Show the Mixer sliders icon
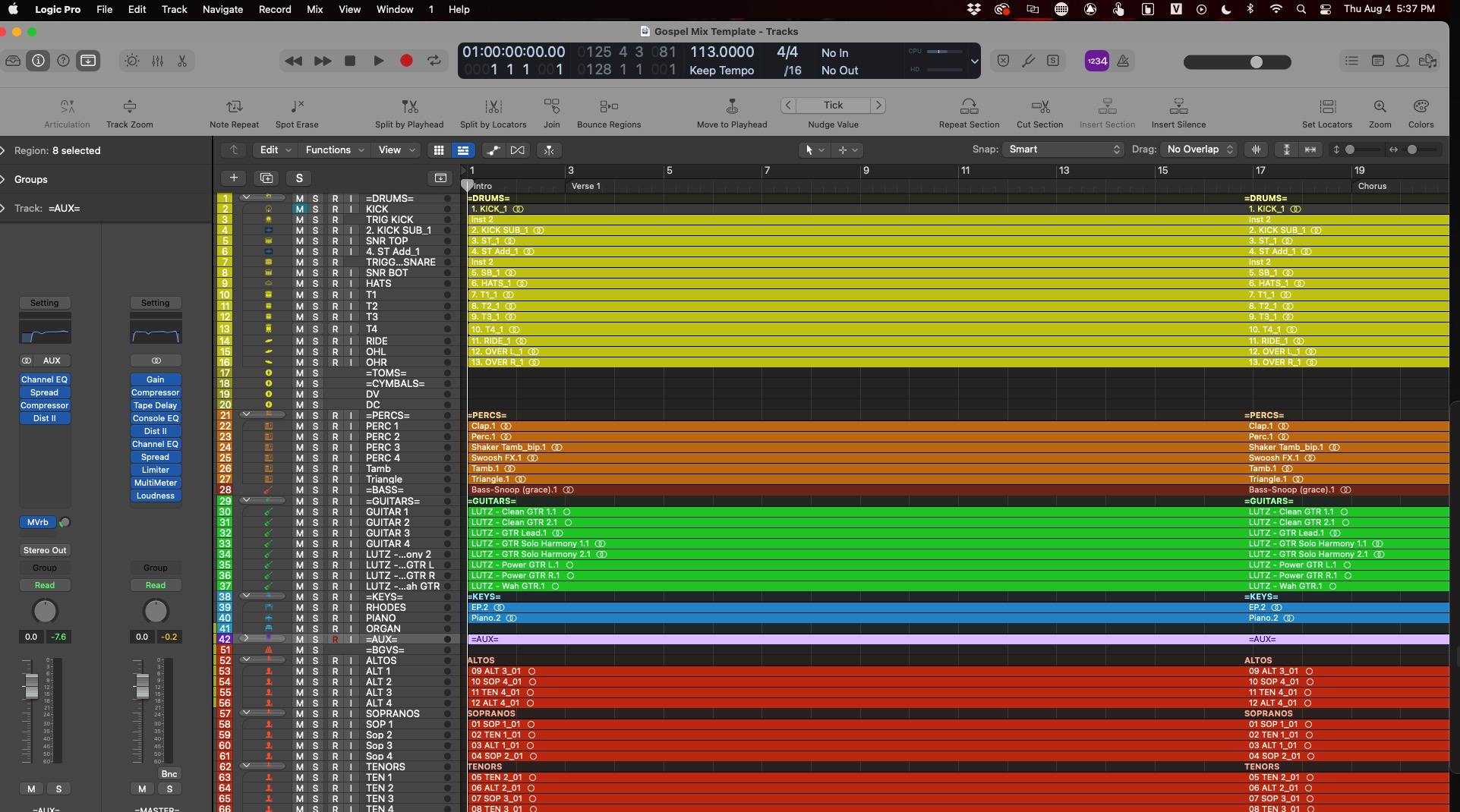Viewport: 1460px width, 812px height. (157, 61)
